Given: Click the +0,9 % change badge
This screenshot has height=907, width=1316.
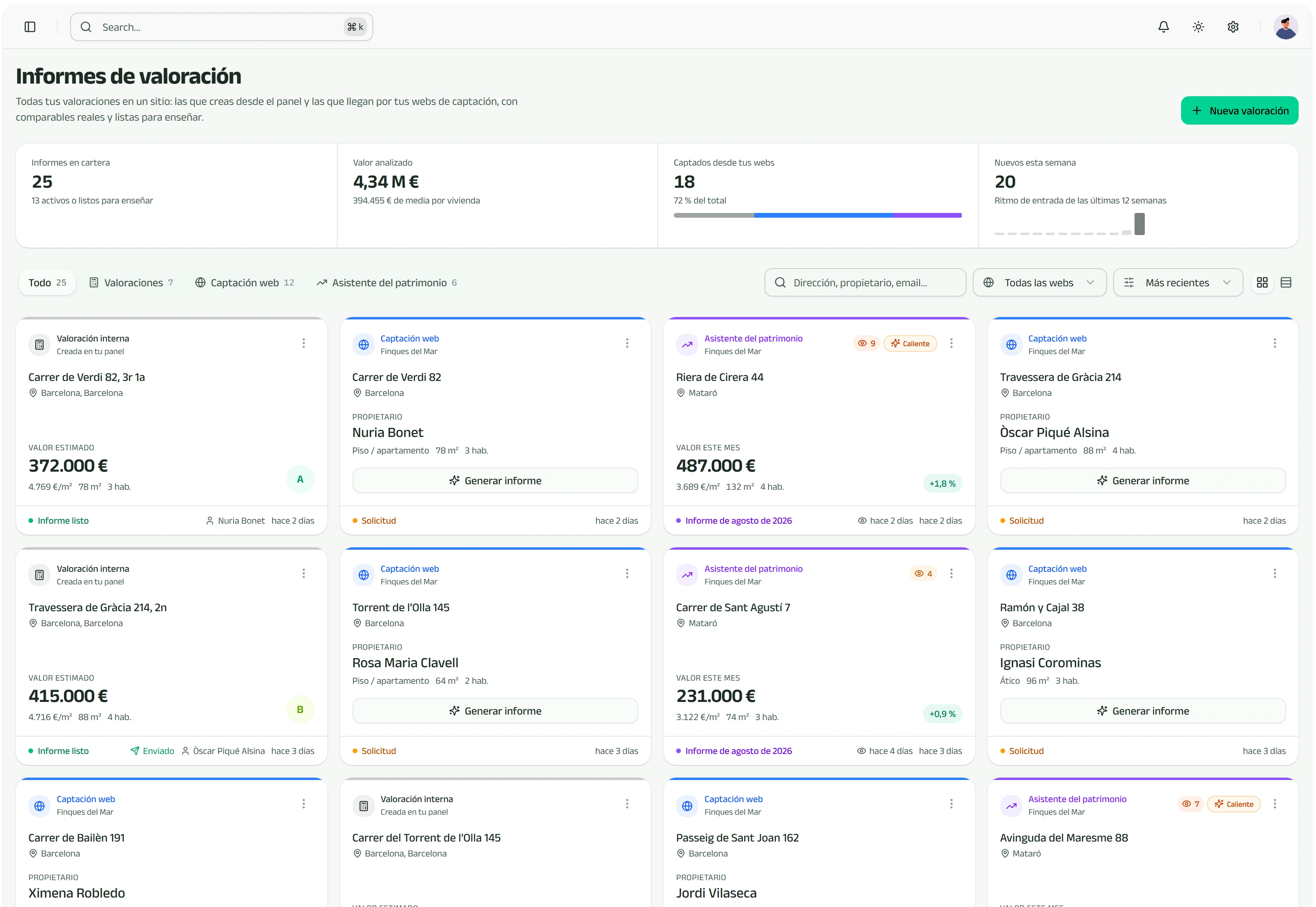Looking at the screenshot, I should (942, 714).
